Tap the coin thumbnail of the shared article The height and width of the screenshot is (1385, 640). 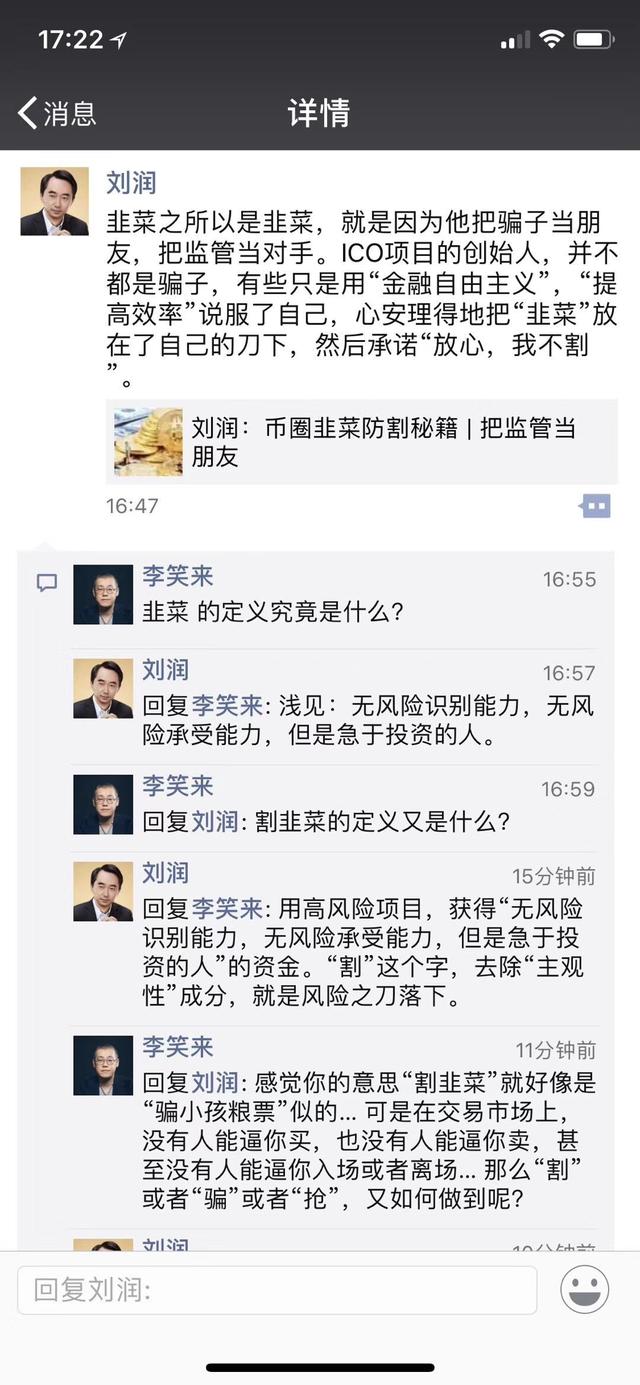coord(149,442)
